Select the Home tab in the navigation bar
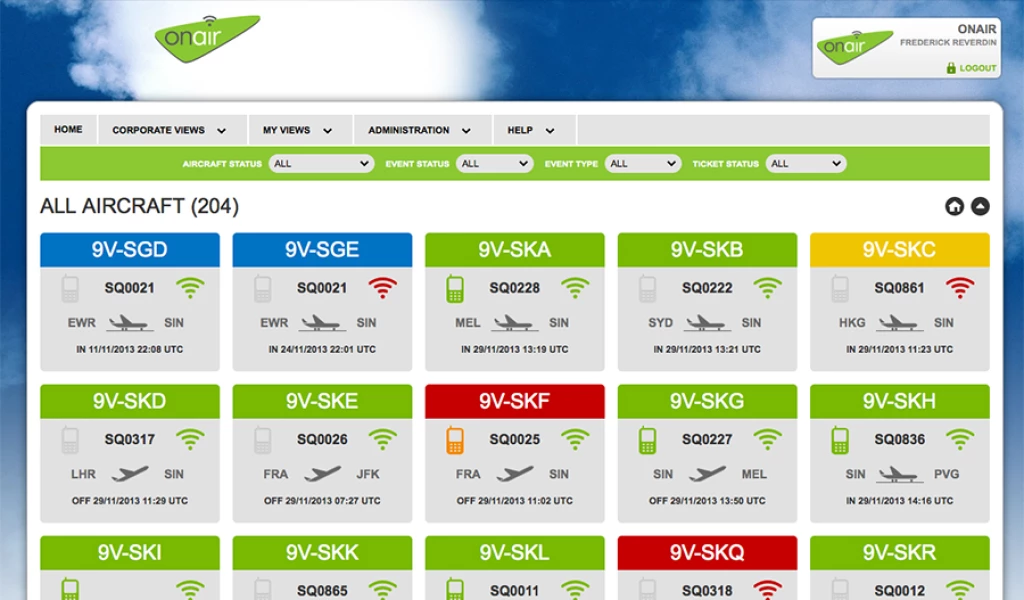 (68, 130)
